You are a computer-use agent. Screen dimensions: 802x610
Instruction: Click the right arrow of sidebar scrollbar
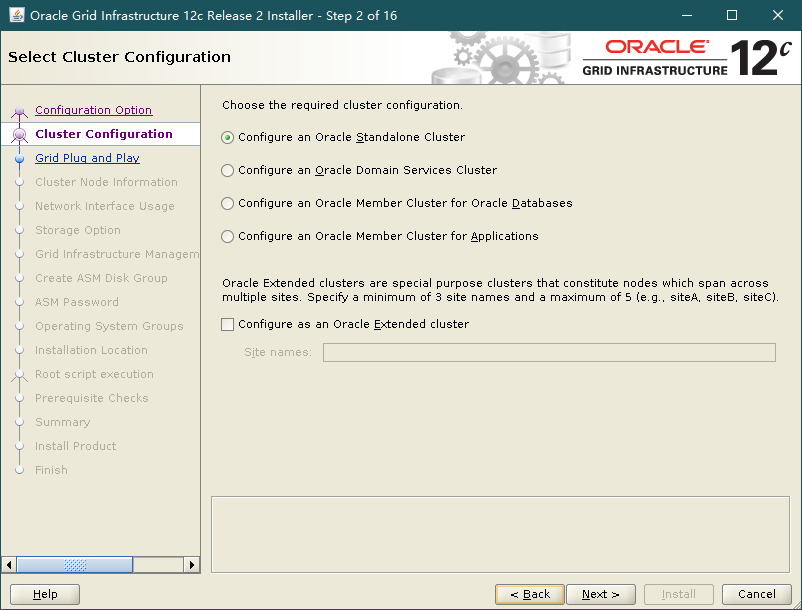[191, 565]
